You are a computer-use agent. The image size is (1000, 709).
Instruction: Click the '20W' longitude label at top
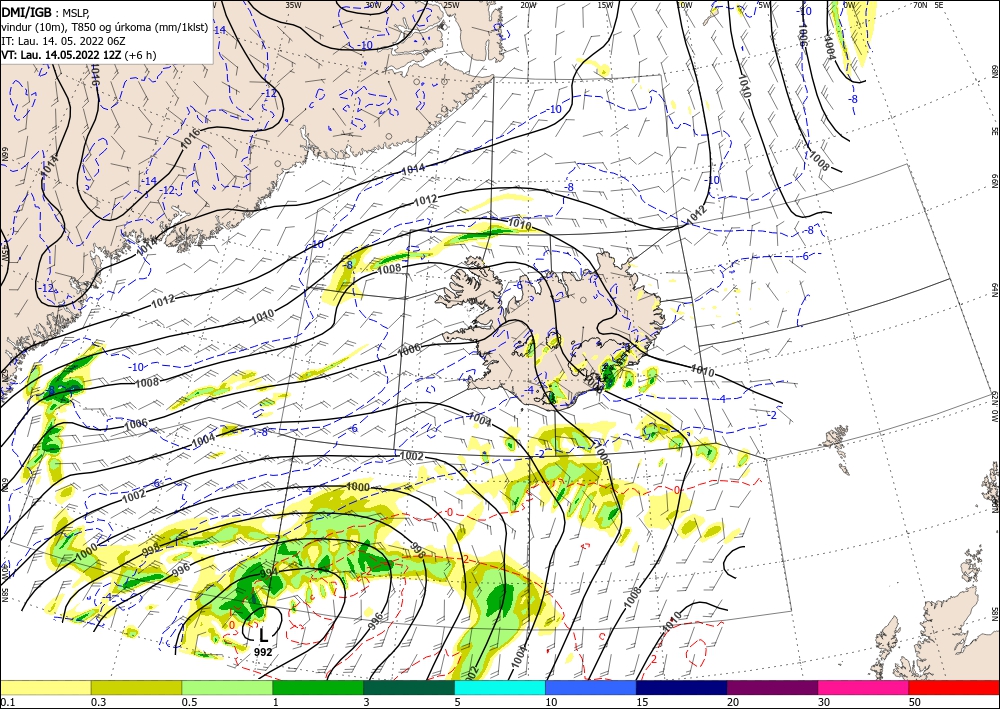(528, 5)
